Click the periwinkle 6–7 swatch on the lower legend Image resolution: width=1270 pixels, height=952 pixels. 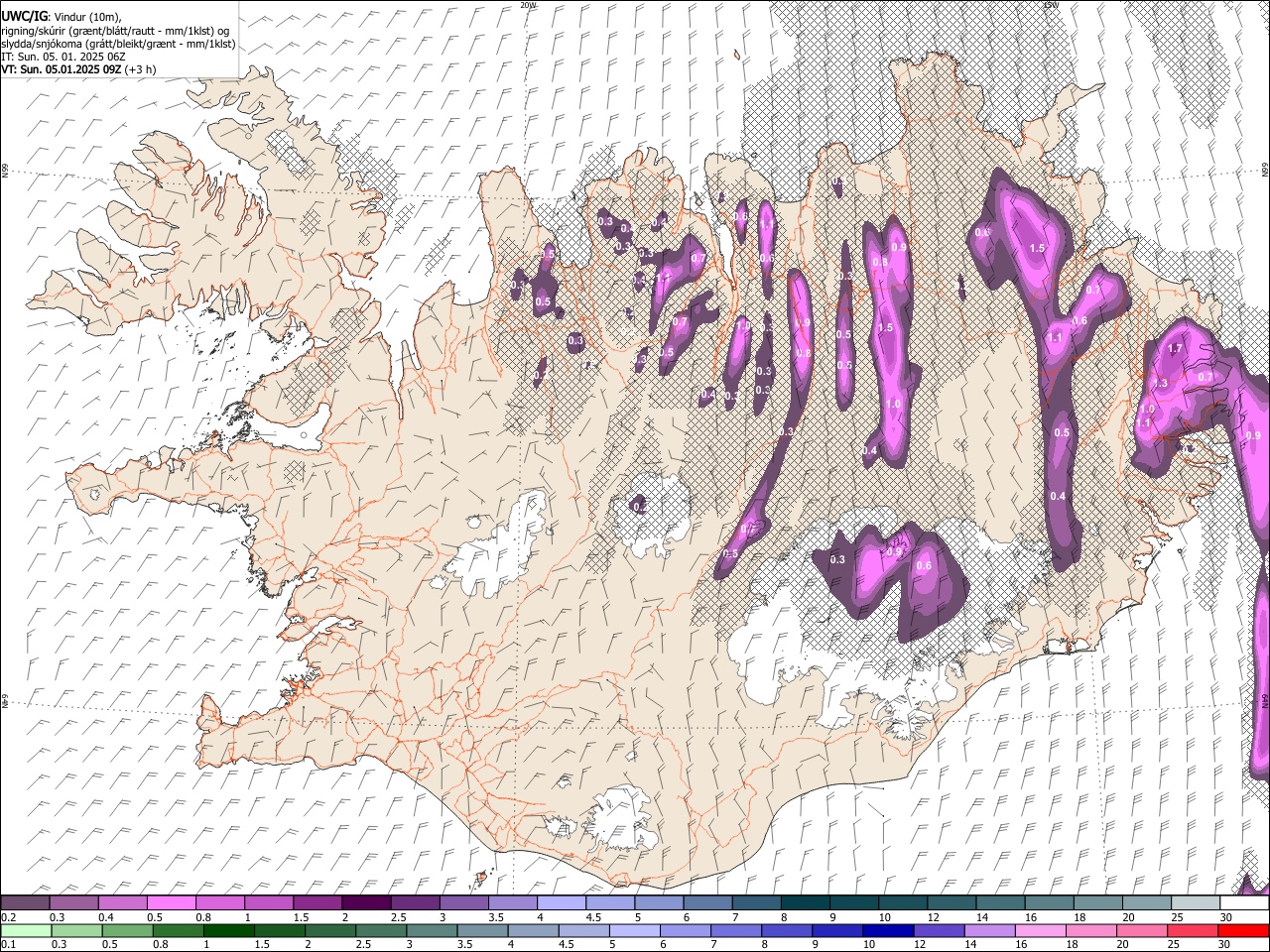coord(686,930)
